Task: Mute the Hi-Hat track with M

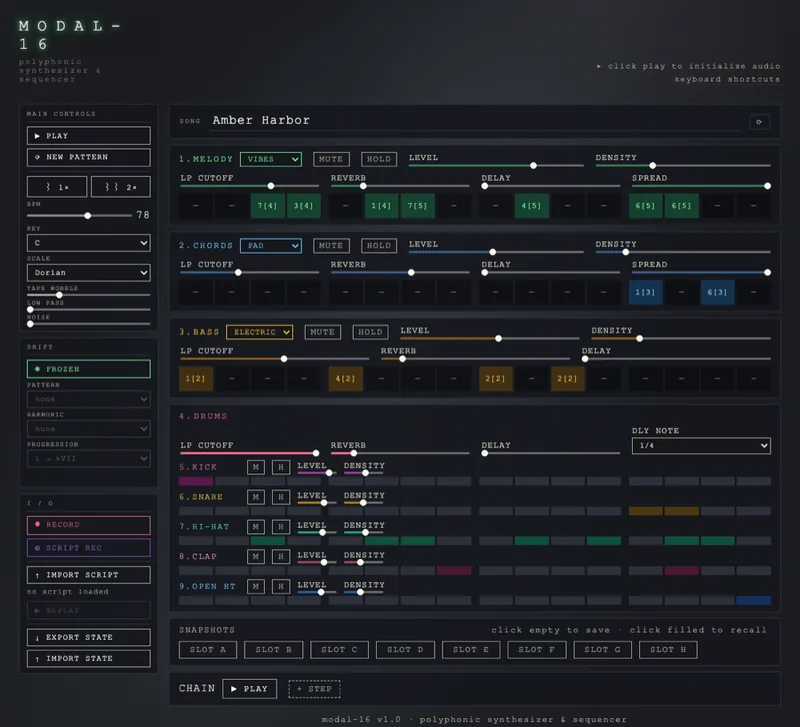Action: pos(256,527)
